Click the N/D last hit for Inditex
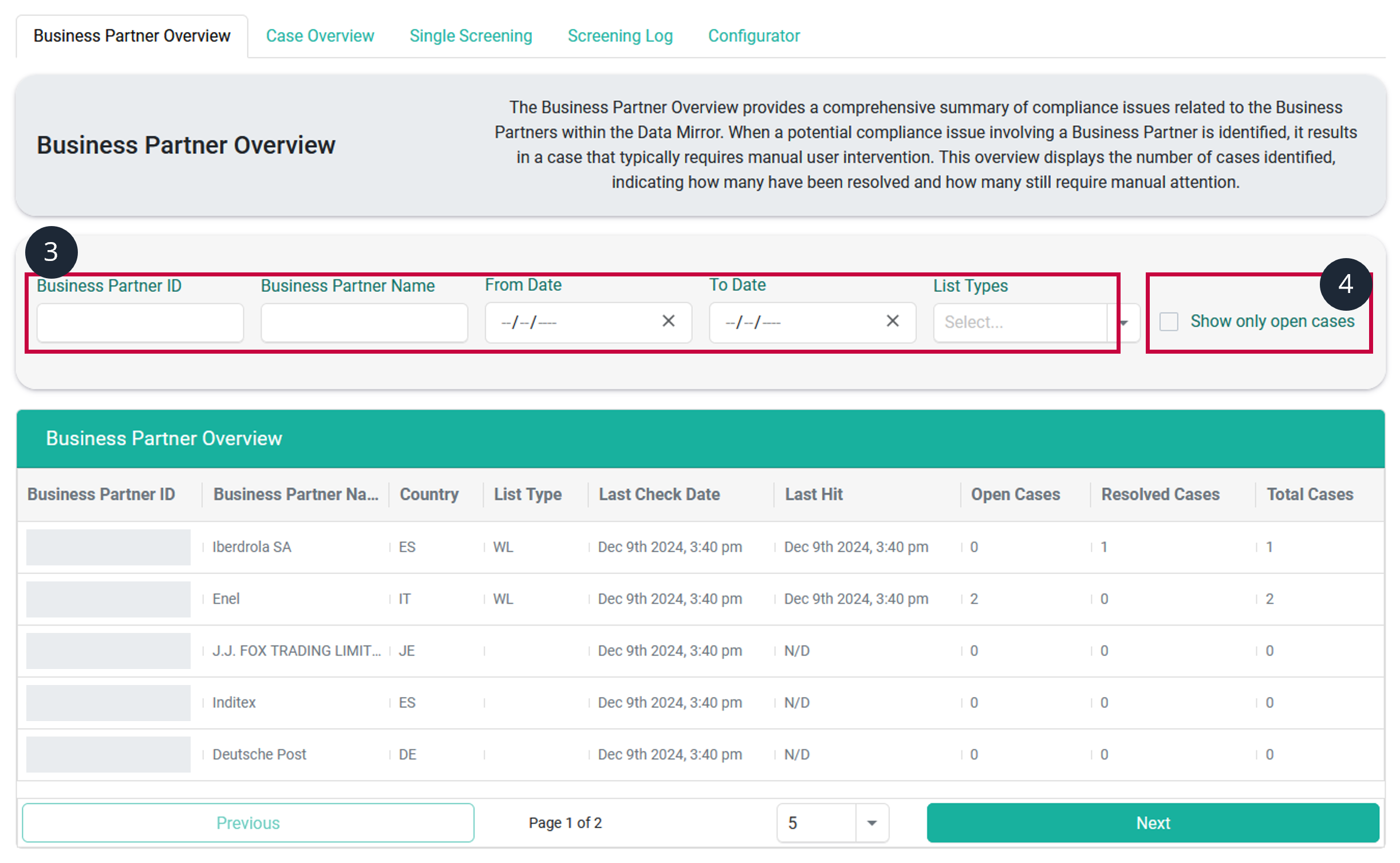Viewport: 1400px width, 863px height. [796, 703]
